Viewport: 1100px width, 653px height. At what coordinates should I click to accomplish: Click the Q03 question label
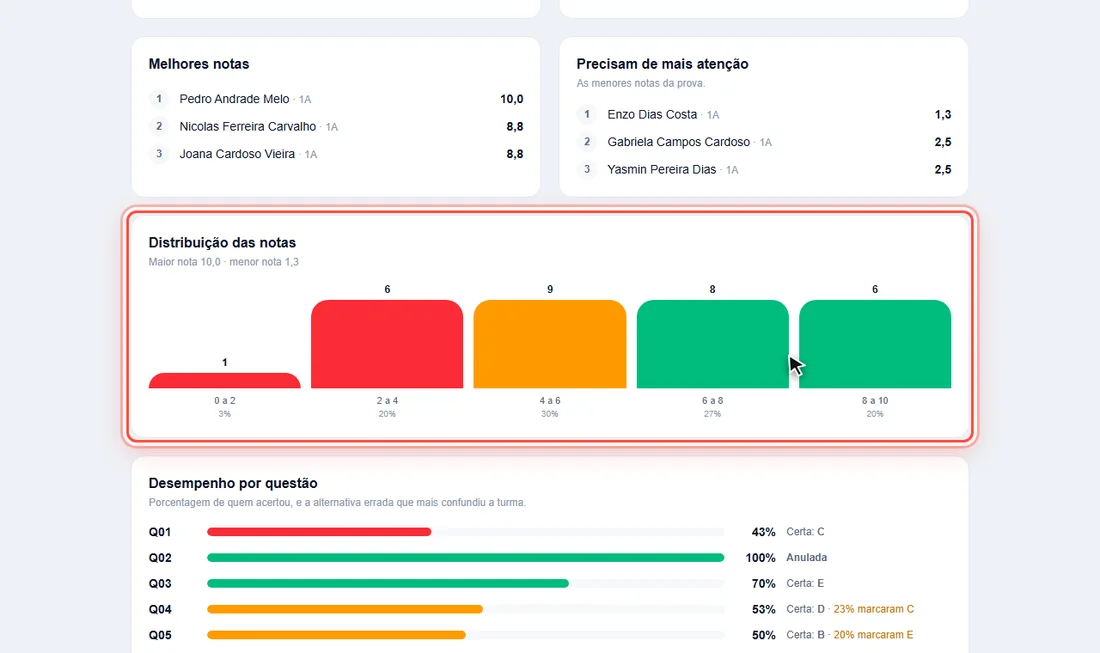point(160,584)
